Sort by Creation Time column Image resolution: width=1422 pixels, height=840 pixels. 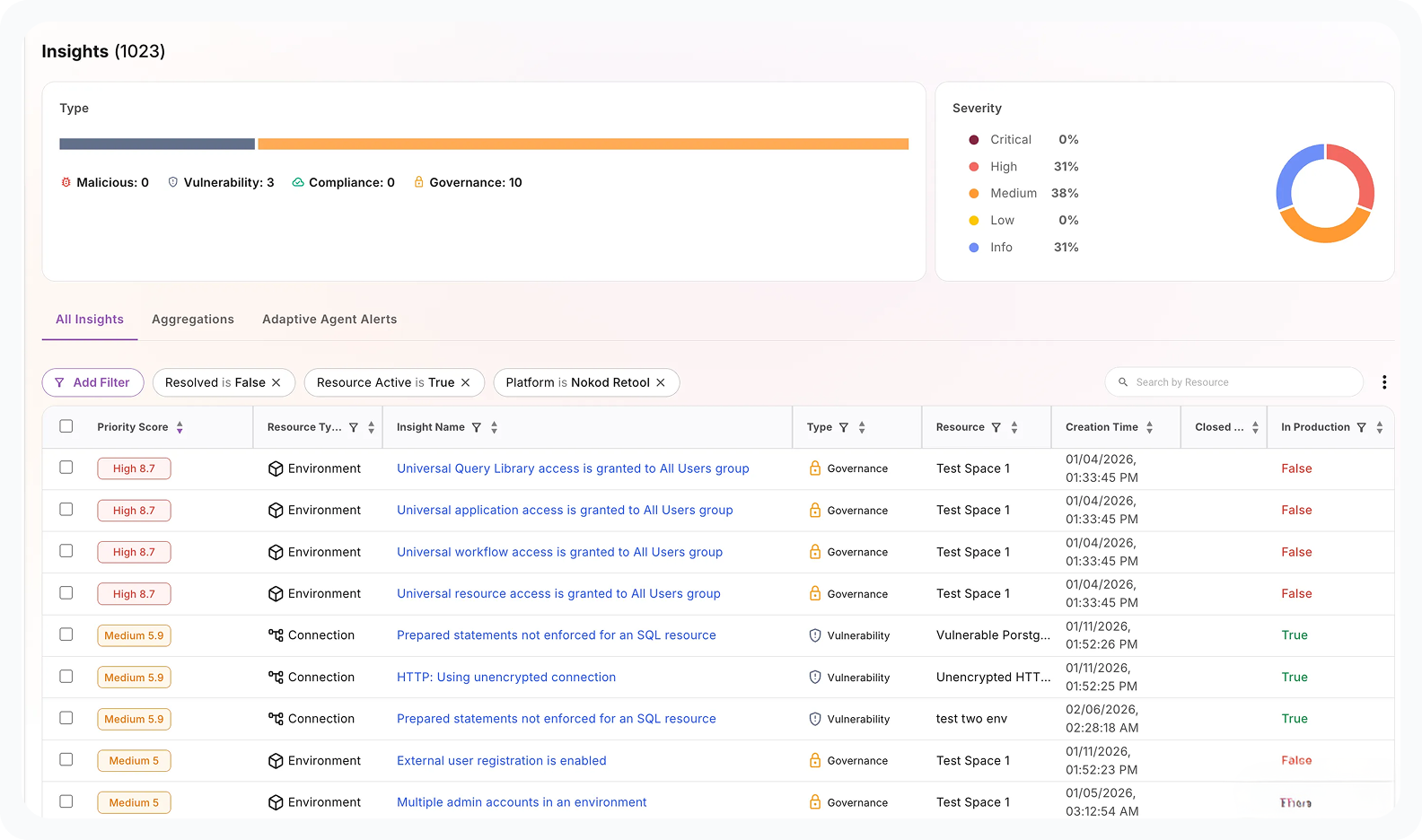pyautogui.click(x=1150, y=427)
